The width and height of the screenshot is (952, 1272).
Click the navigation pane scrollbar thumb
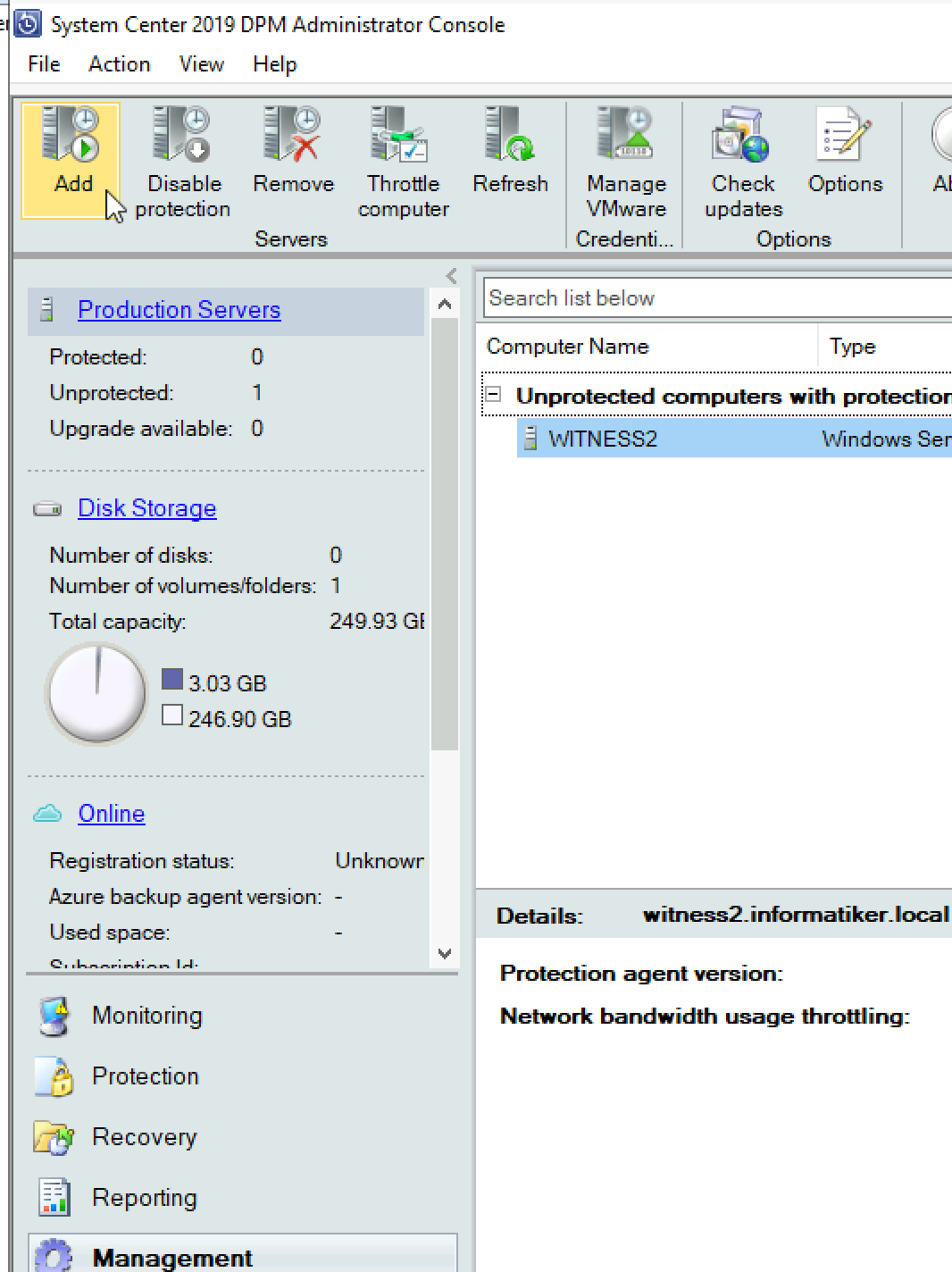point(445,534)
